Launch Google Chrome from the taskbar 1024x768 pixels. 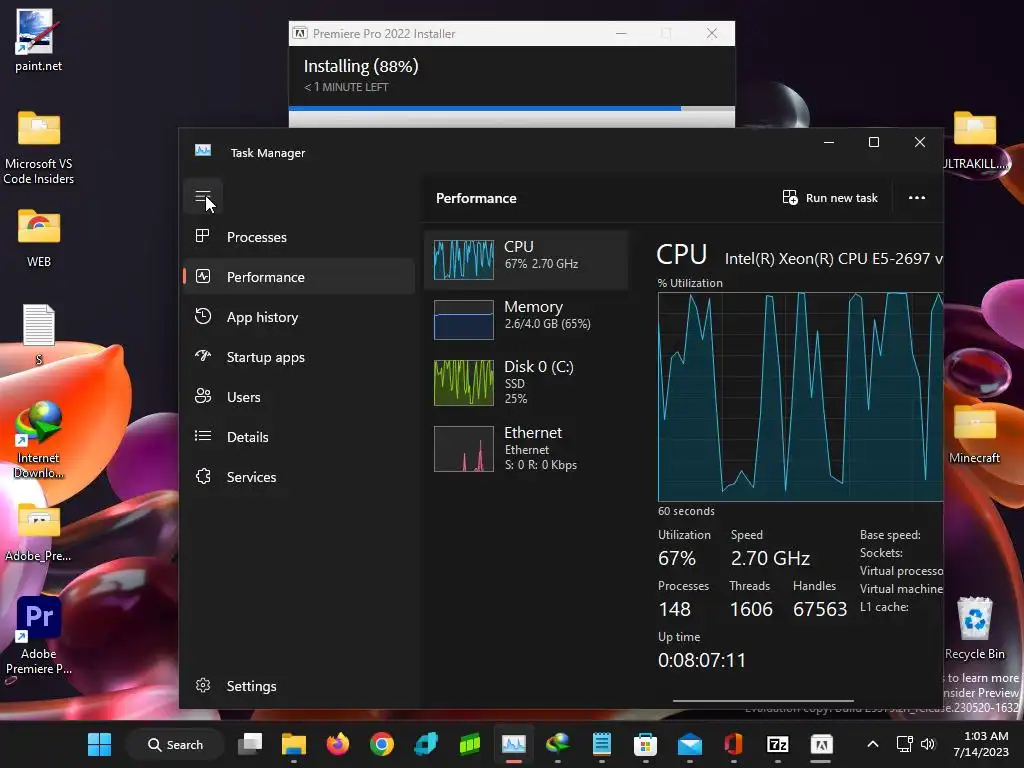click(x=382, y=744)
